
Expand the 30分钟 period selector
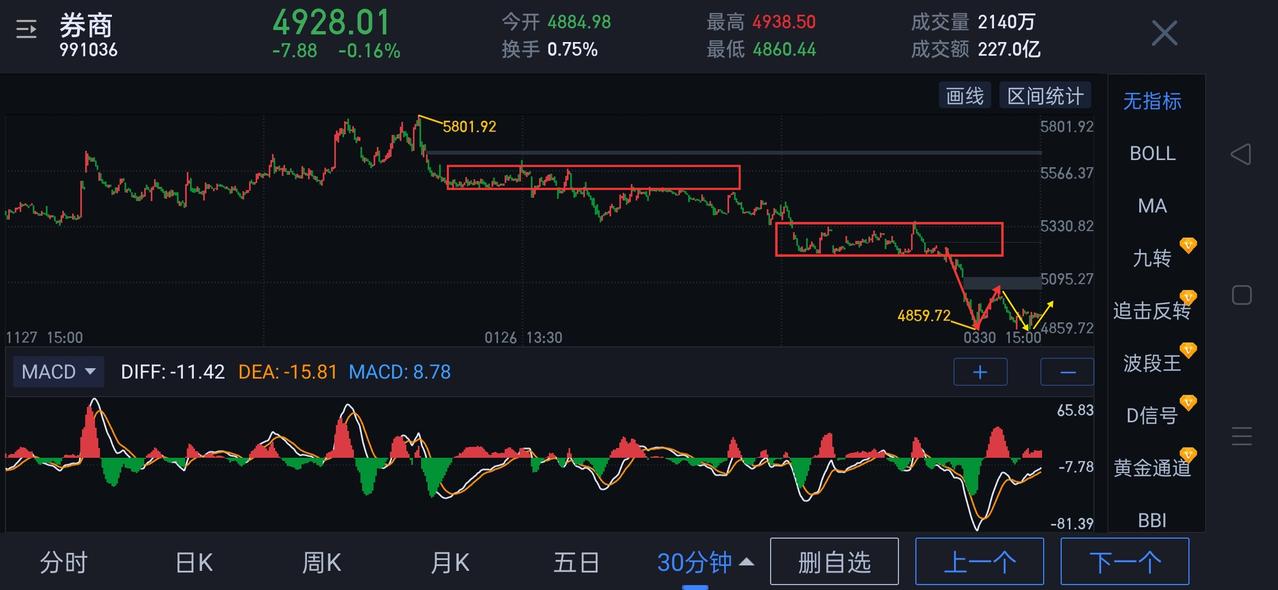[x=705, y=563]
